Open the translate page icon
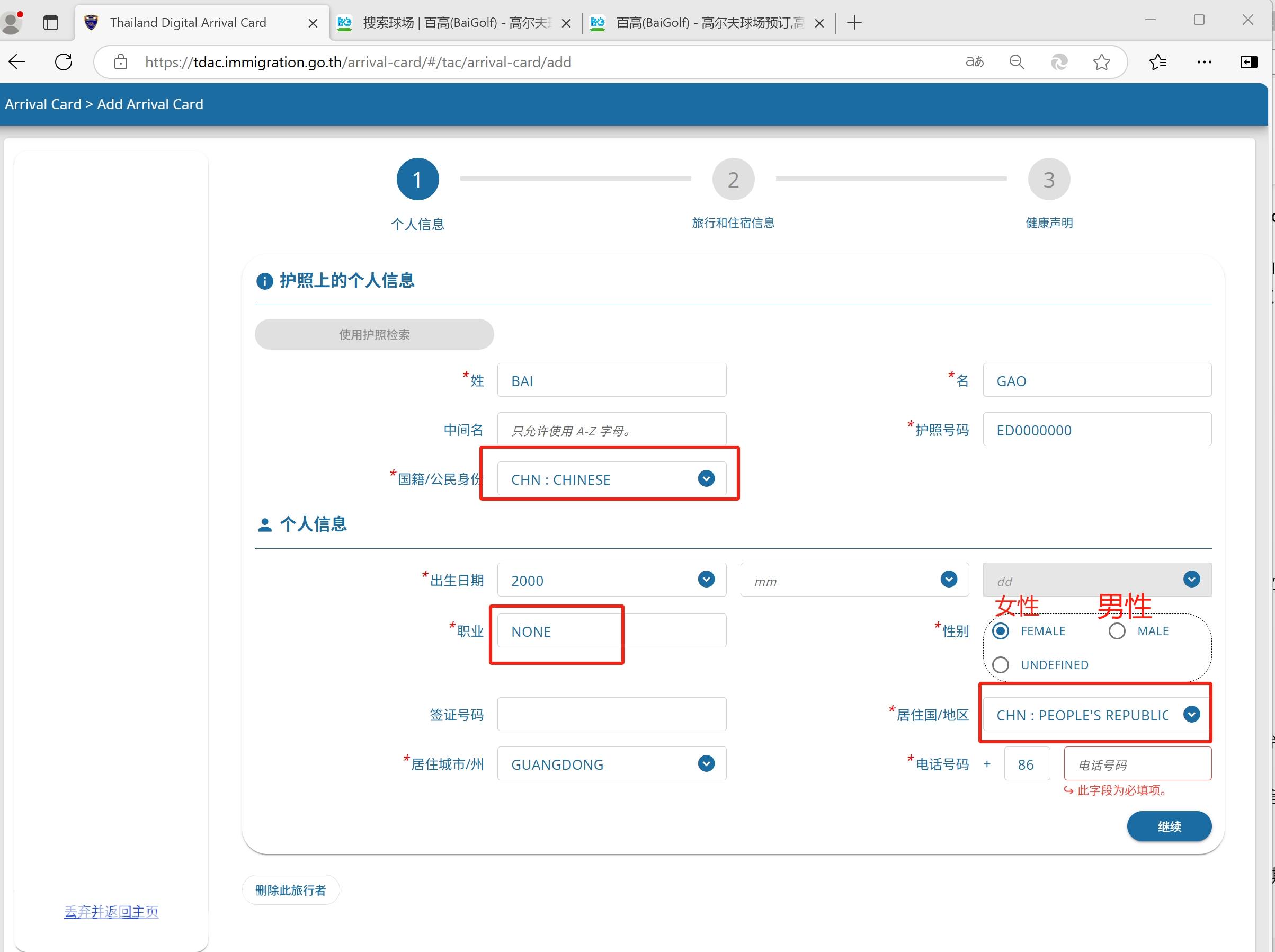Viewport: 1275px width, 952px height. click(x=974, y=61)
